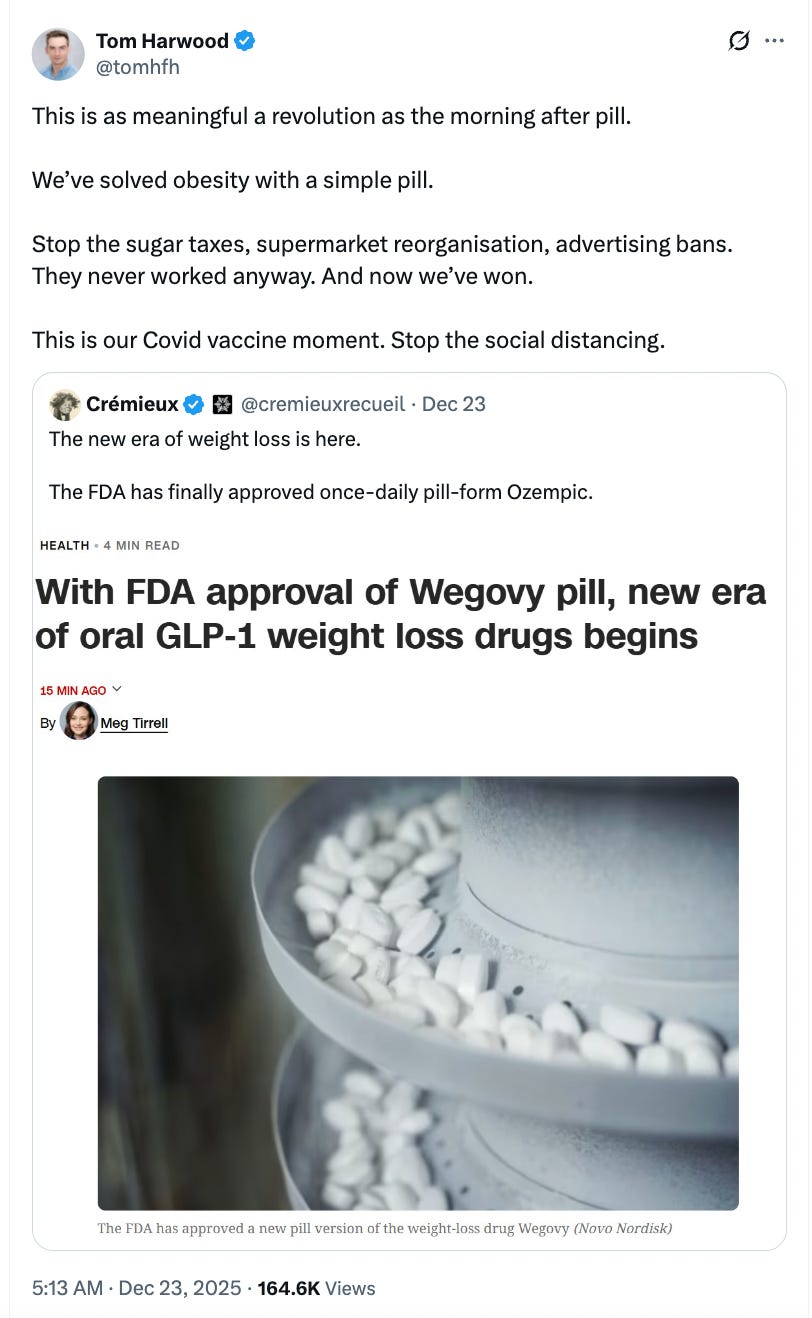Open the @tomhfh handle
The image size is (812, 1318).
point(138,67)
